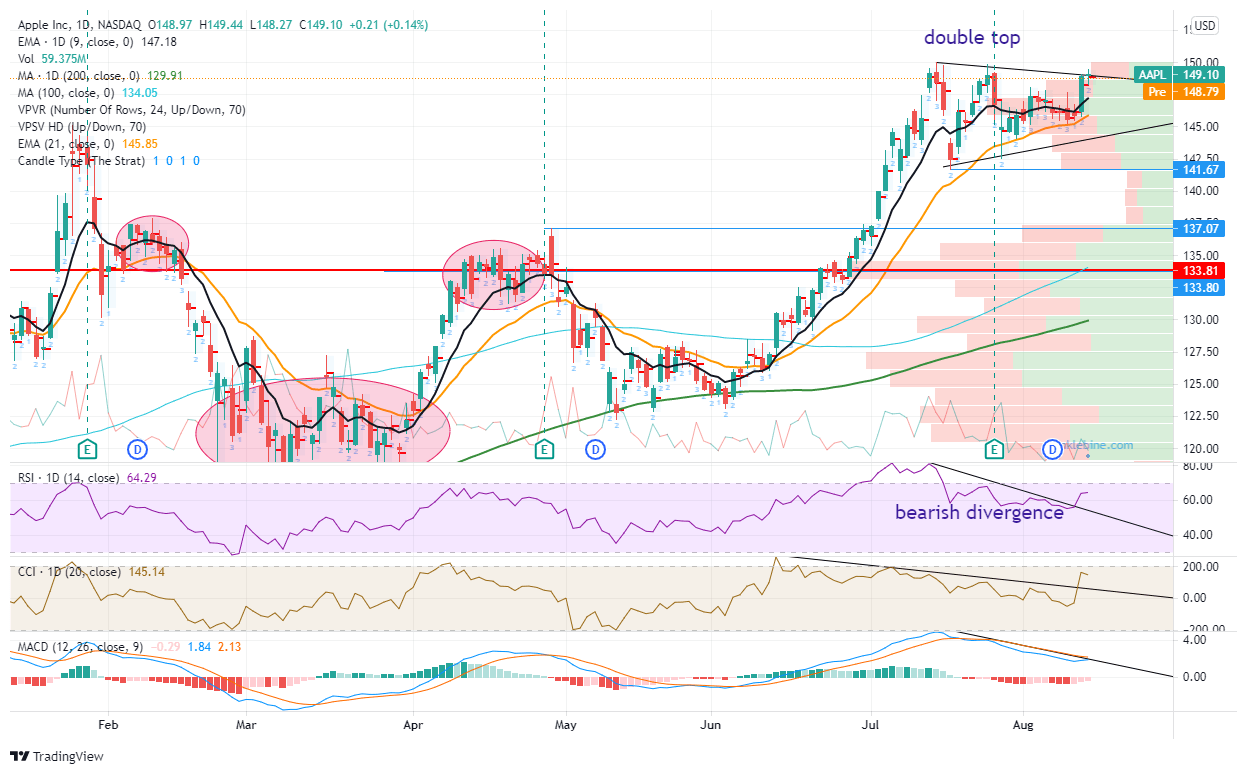
Task: Click the 'bearish divergence' text annotation
Action: point(979,513)
